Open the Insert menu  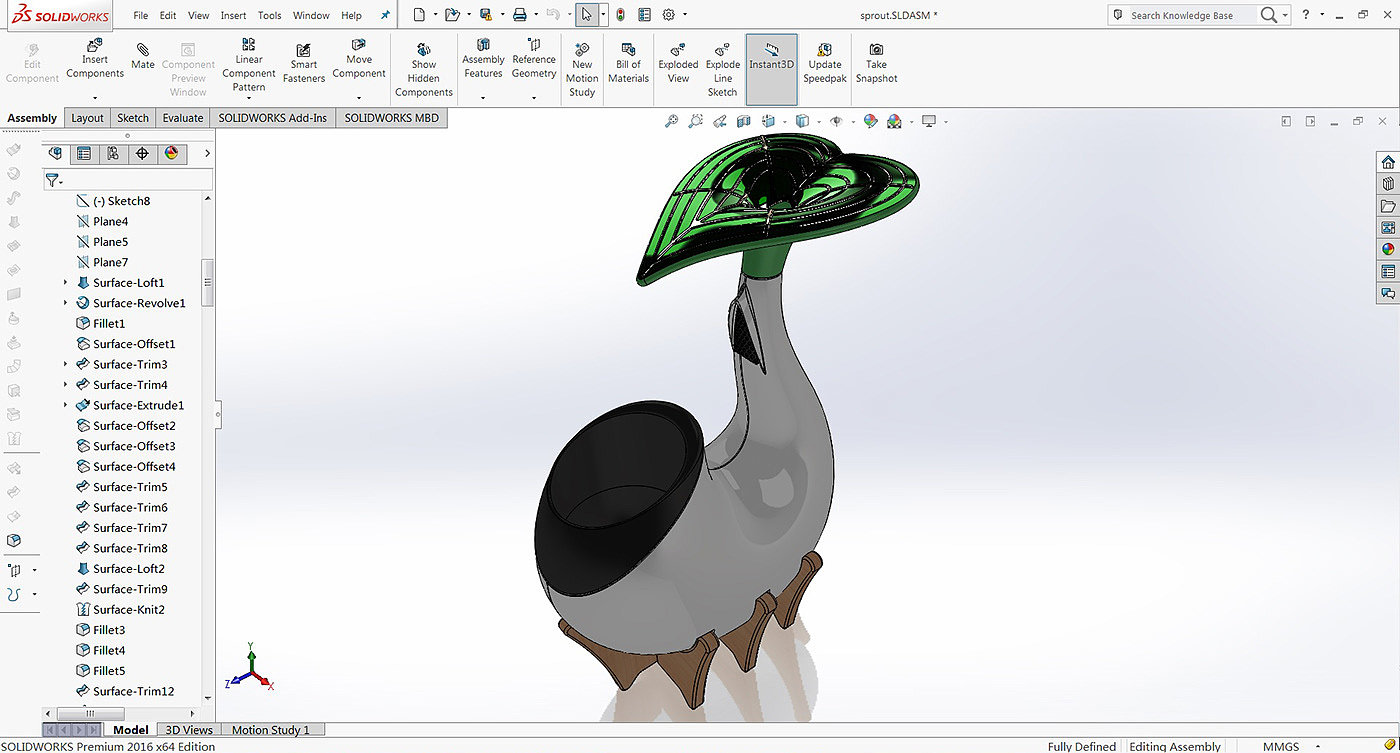pyautogui.click(x=233, y=16)
